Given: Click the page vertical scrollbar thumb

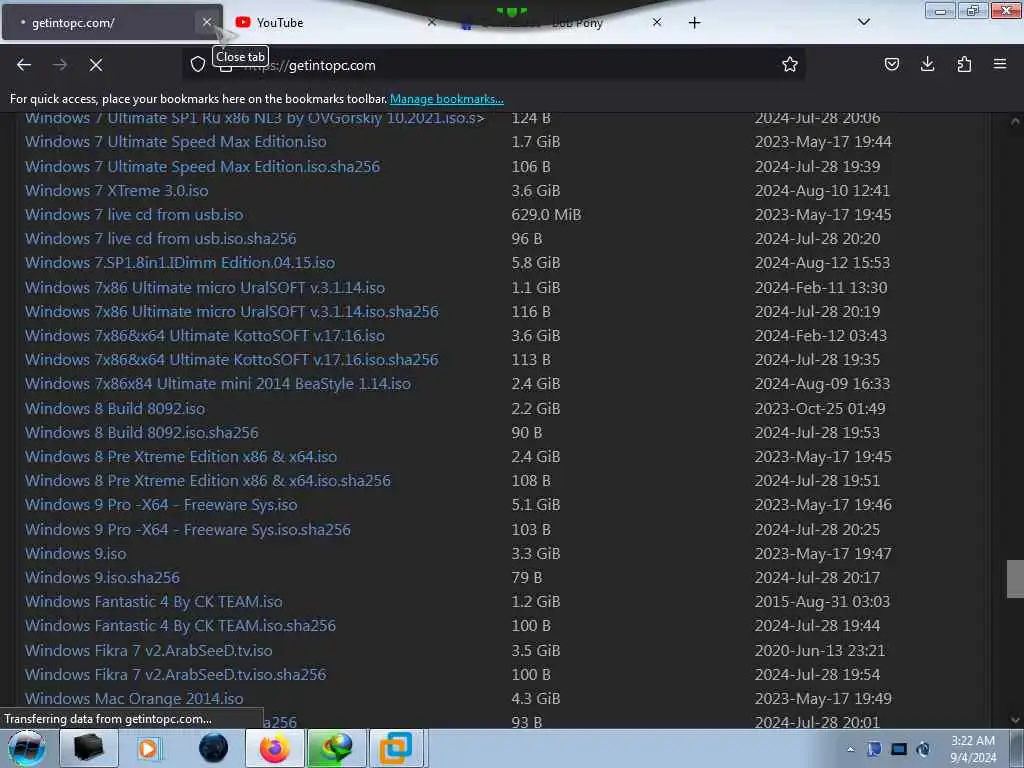Looking at the screenshot, I should click(x=1015, y=579).
